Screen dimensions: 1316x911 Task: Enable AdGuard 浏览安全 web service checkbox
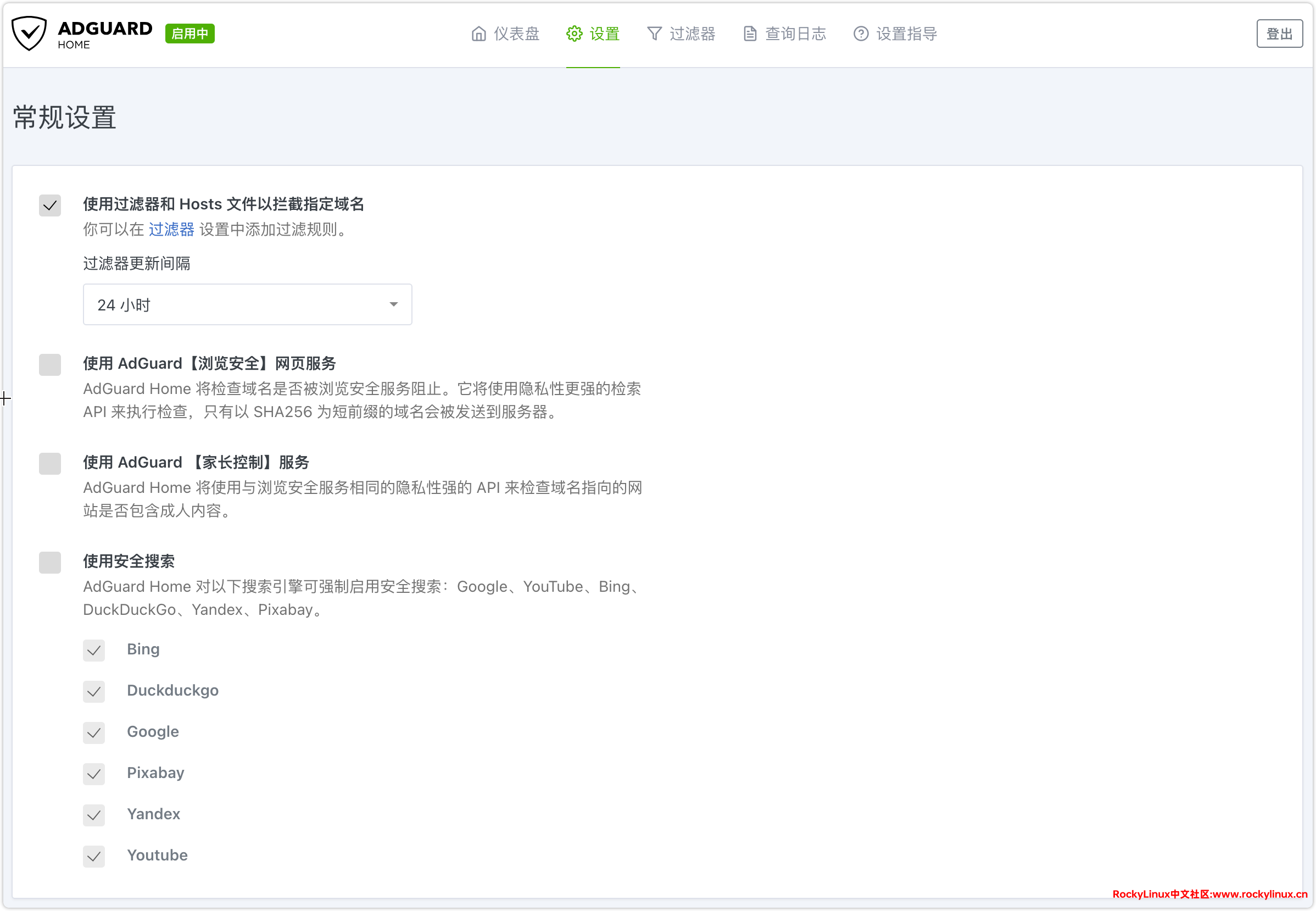[49, 364]
